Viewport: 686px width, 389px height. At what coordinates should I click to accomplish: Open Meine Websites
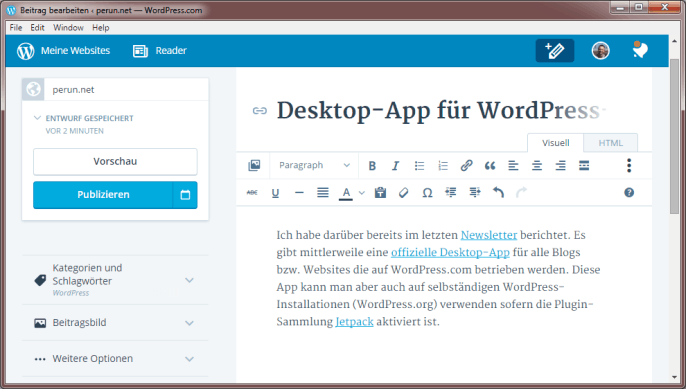click(x=63, y=51)
